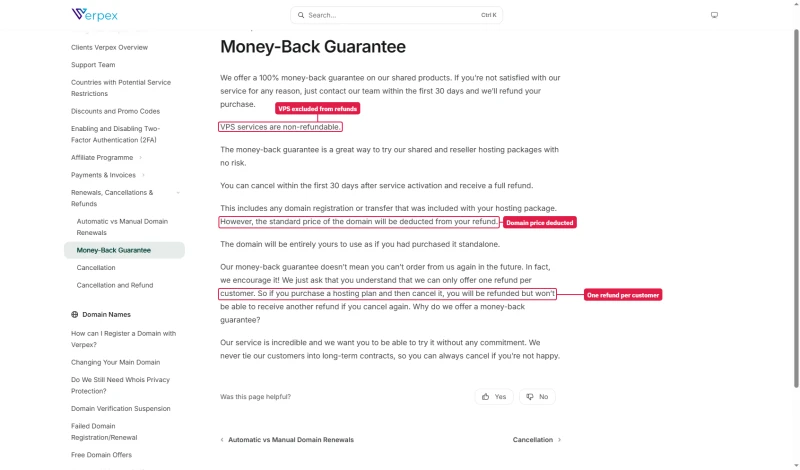Open Discounts and Promo Codes article
Image resolution: width=800 pixels, height=470 pixels.
click(115, 111)
